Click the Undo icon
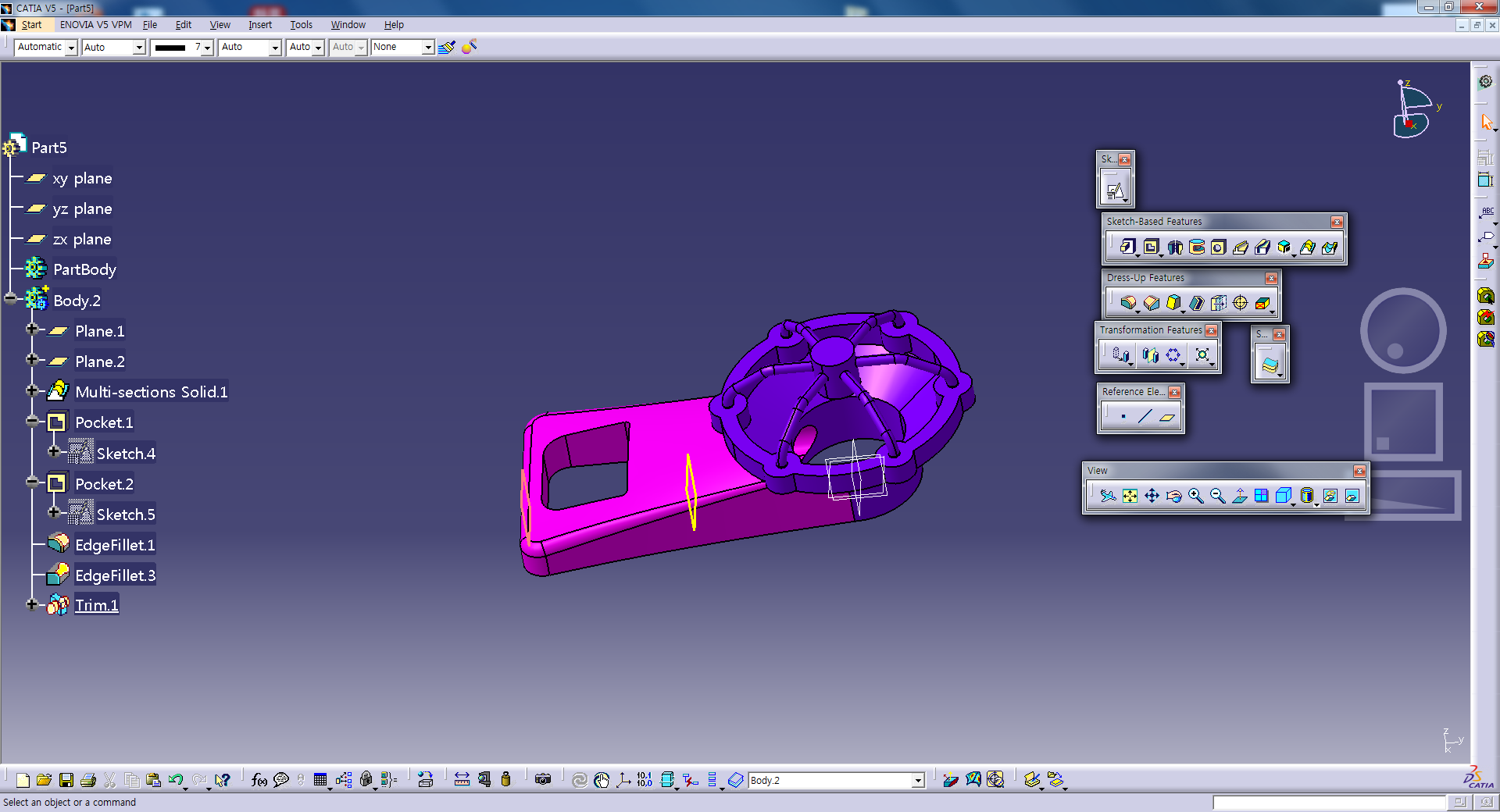Viewport: 1500px width, 812px height. [175, 780]
